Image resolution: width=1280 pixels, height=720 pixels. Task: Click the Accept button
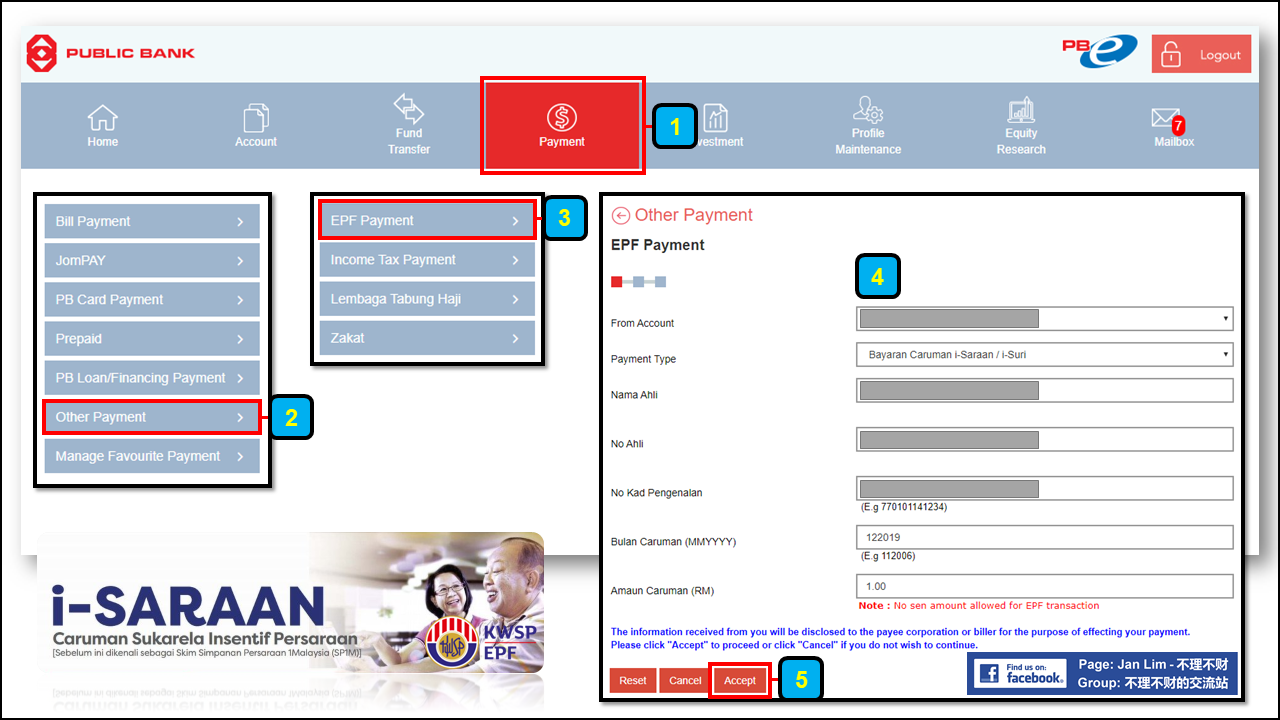pyautogui.click(x=740, y=680)
